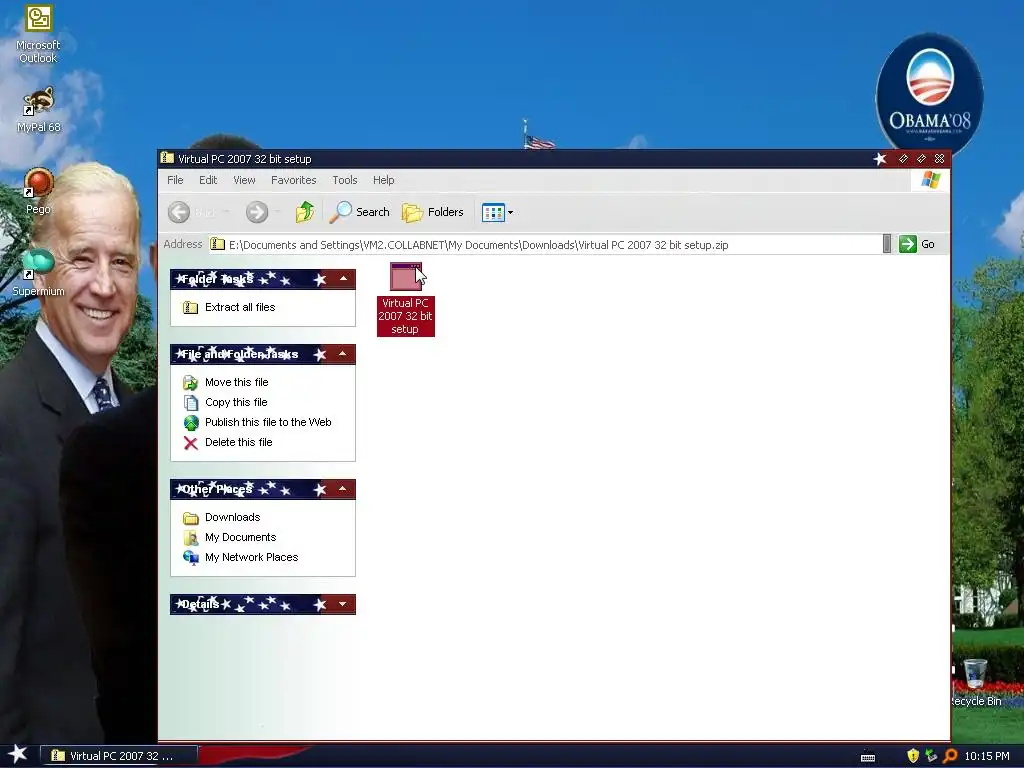
Task: Open the View menu
Action: point(244,180)
